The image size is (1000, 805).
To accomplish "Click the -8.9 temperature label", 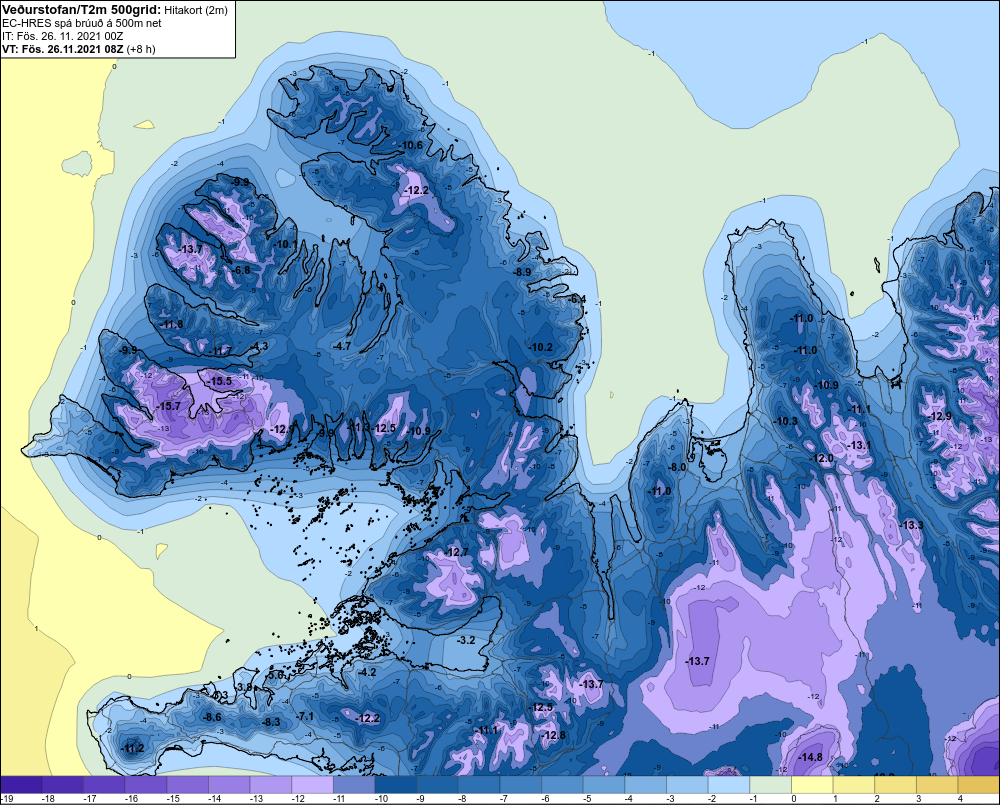I will click(x=522, y=272).
